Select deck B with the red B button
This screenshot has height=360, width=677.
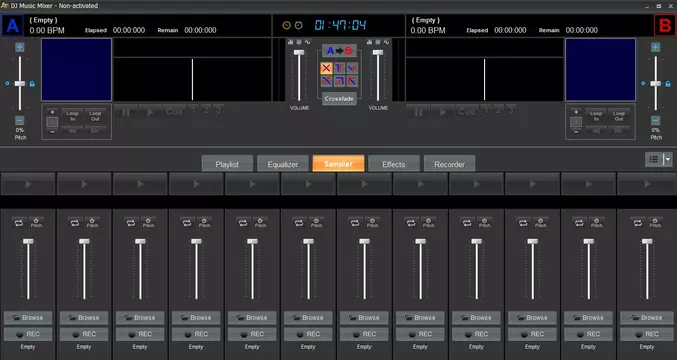(664, 25)
